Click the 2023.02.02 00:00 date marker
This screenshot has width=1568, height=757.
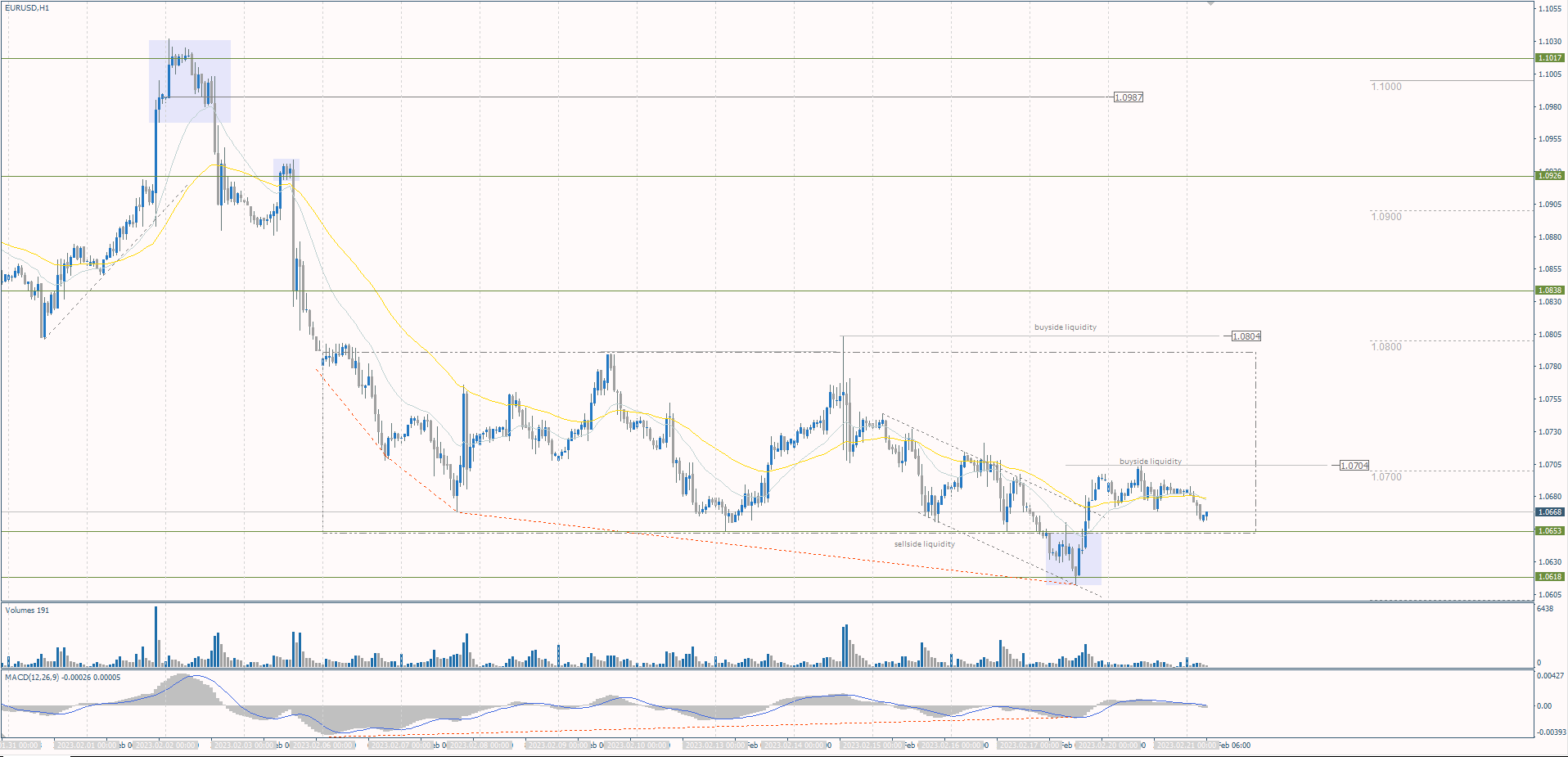(x=165, y=746)
